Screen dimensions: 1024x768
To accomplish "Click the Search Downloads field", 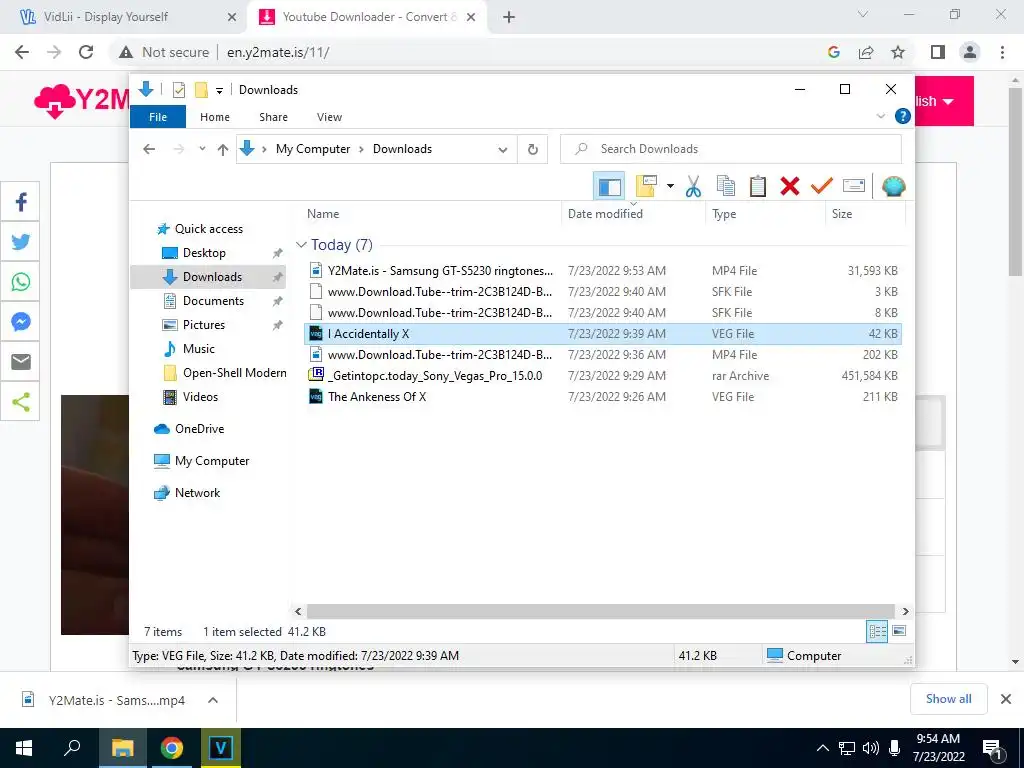I will point(731,149).
